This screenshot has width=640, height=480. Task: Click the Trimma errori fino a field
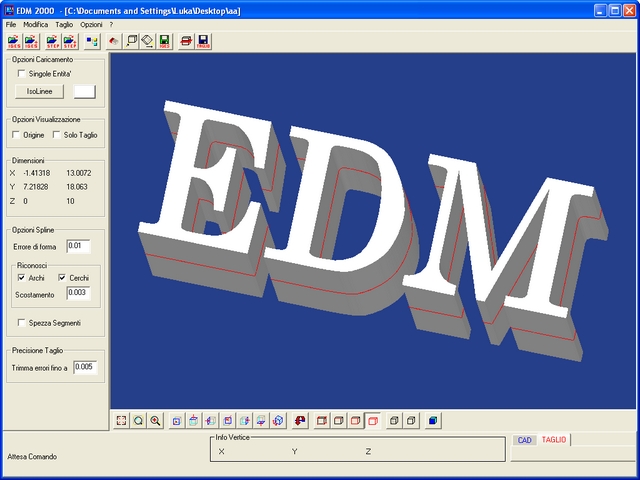[85, 367]
